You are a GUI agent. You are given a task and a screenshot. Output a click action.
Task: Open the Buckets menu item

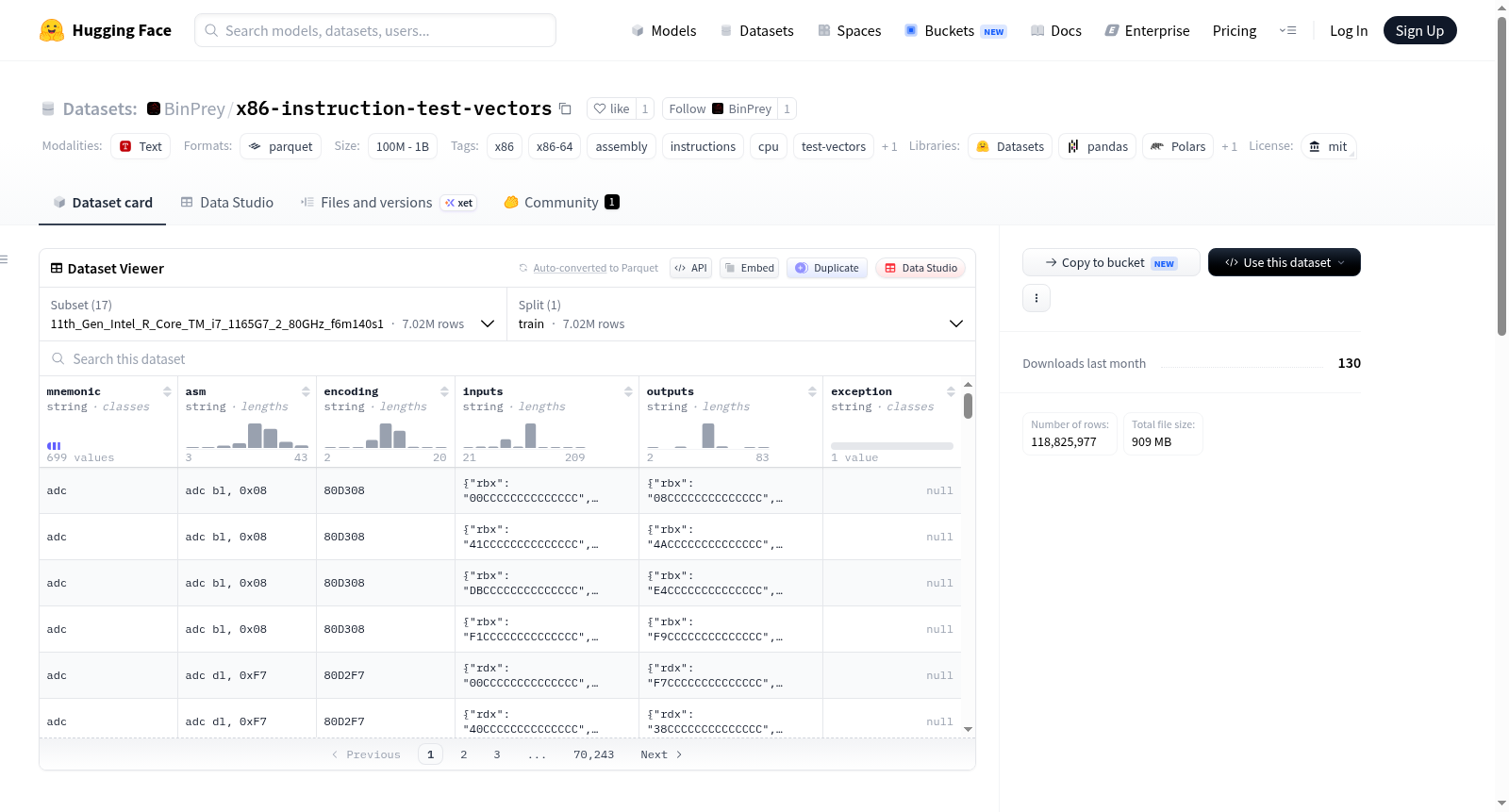click(x=955, y=30)
